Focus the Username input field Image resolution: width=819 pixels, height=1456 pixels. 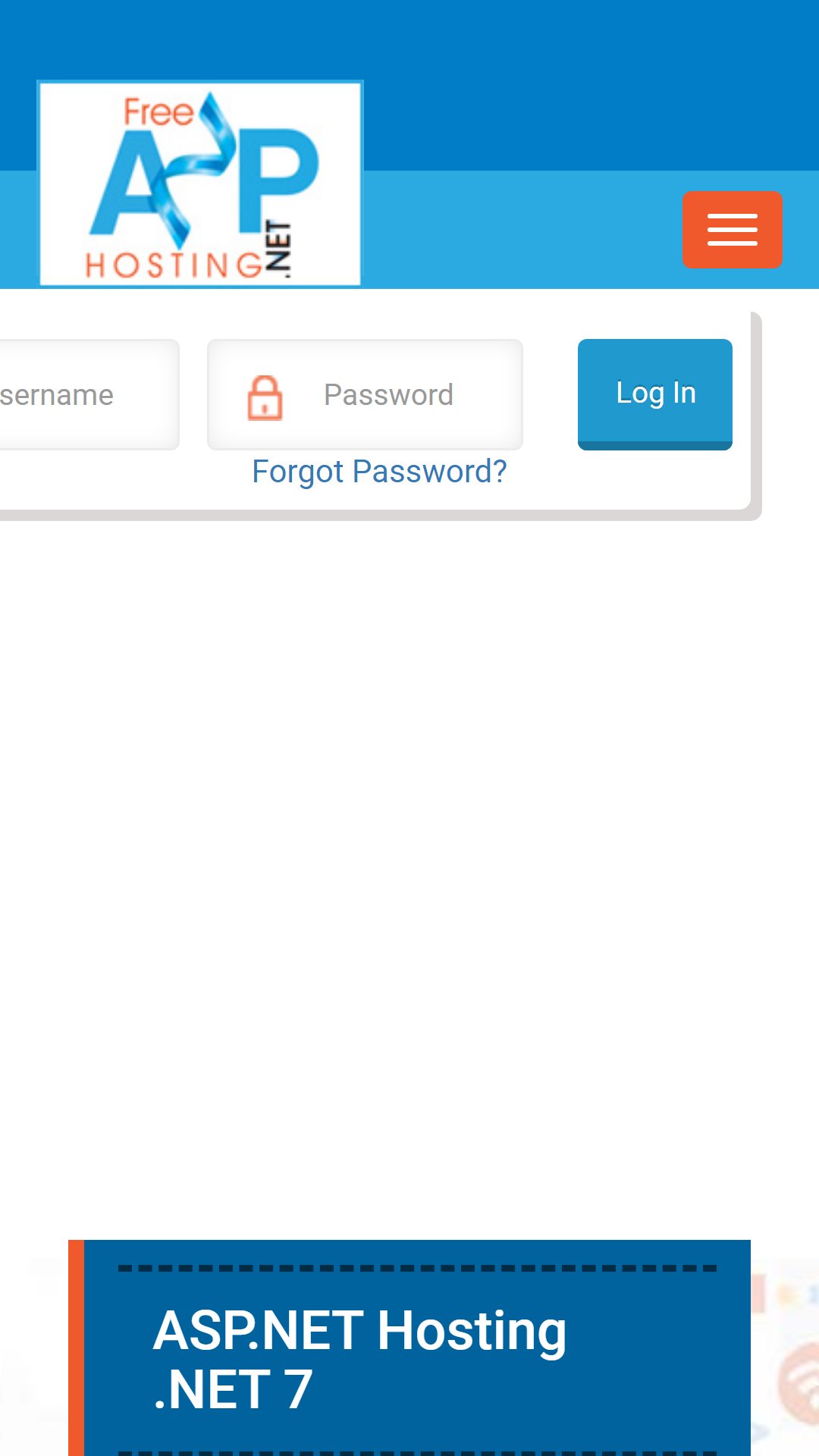89,394
